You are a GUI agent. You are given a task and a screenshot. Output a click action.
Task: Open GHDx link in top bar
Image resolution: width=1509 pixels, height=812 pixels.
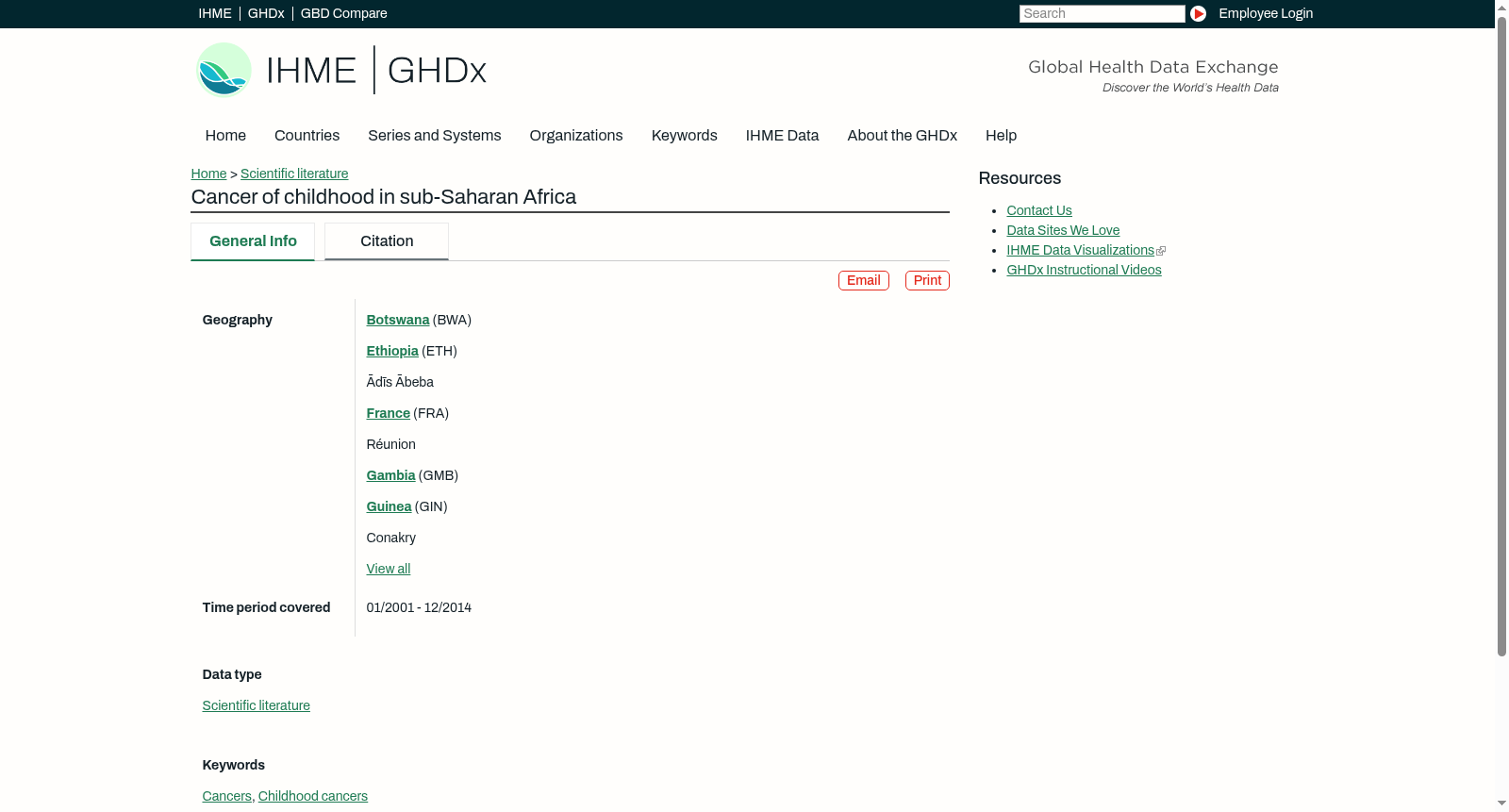pos(266,13)
